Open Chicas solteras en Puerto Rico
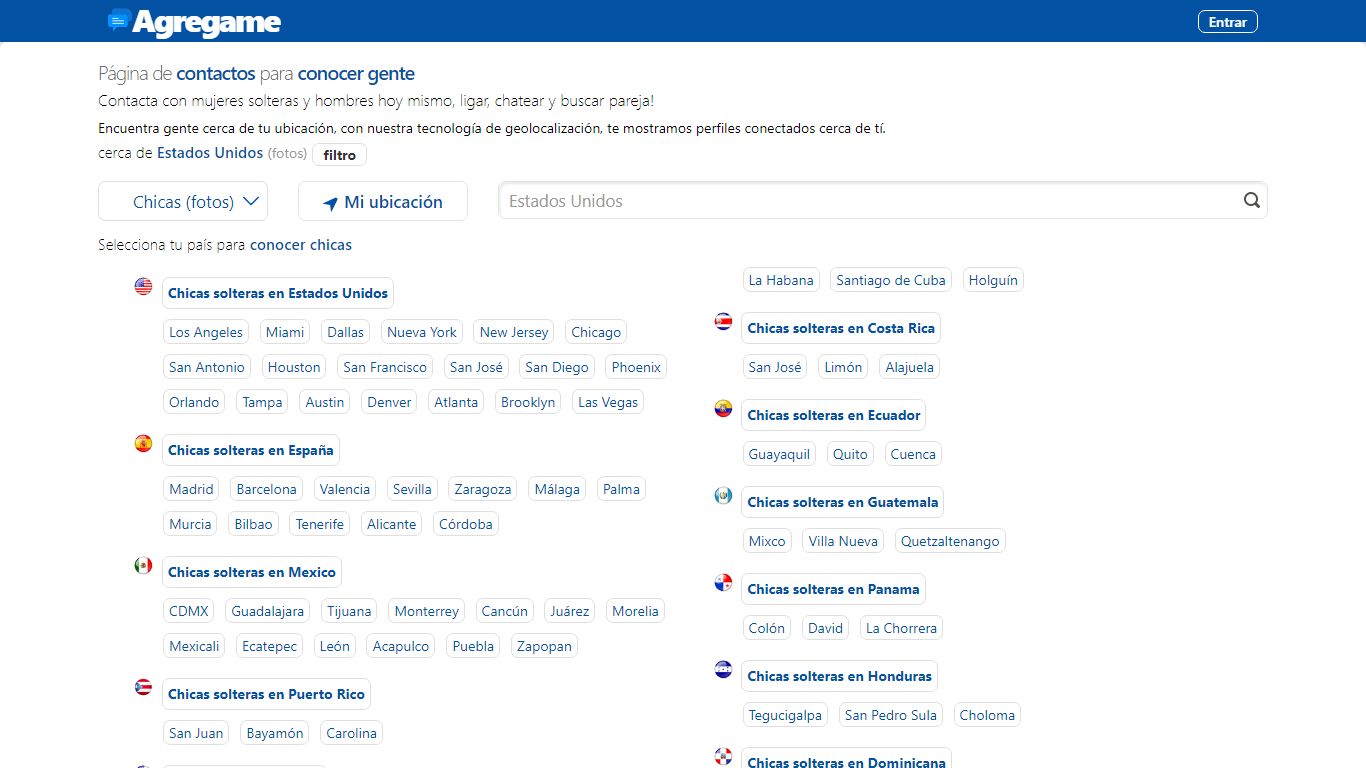The height and width of the screenshot is (768, 1366). (266, 694)
